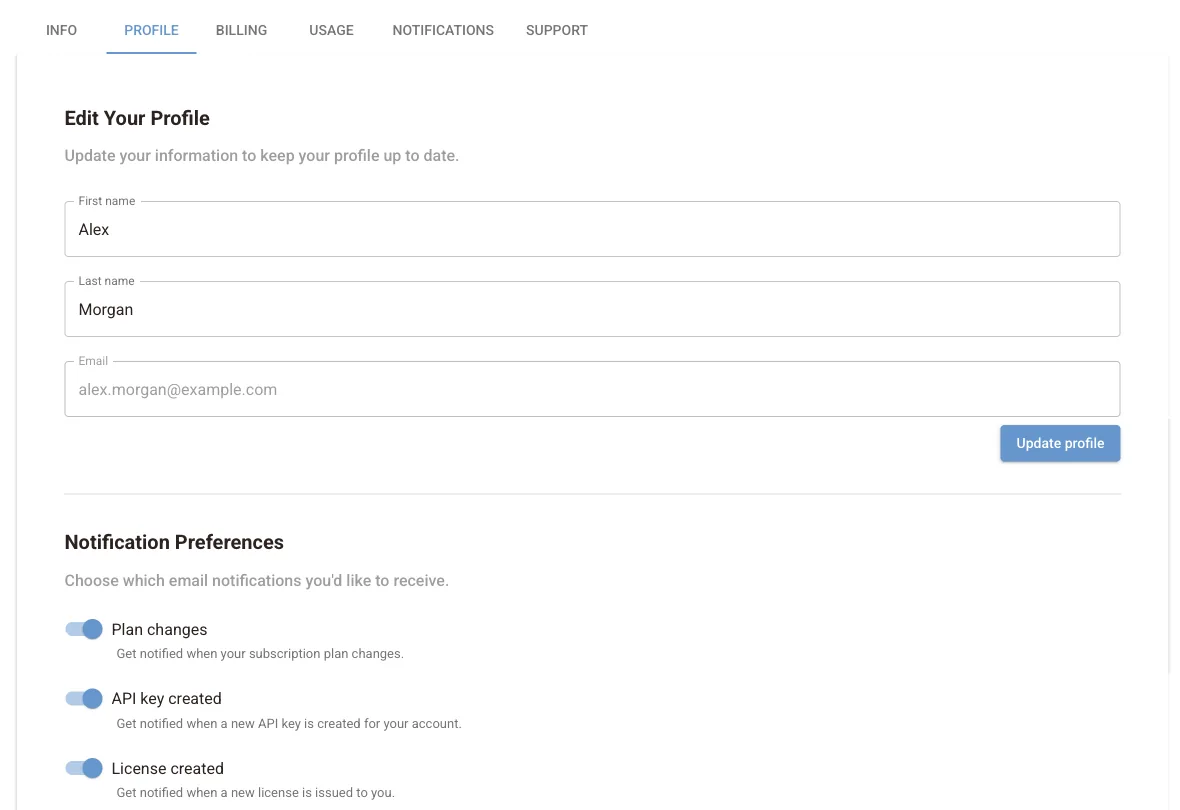Switch to the SUPPORT tab

click(x=557, y=30)
